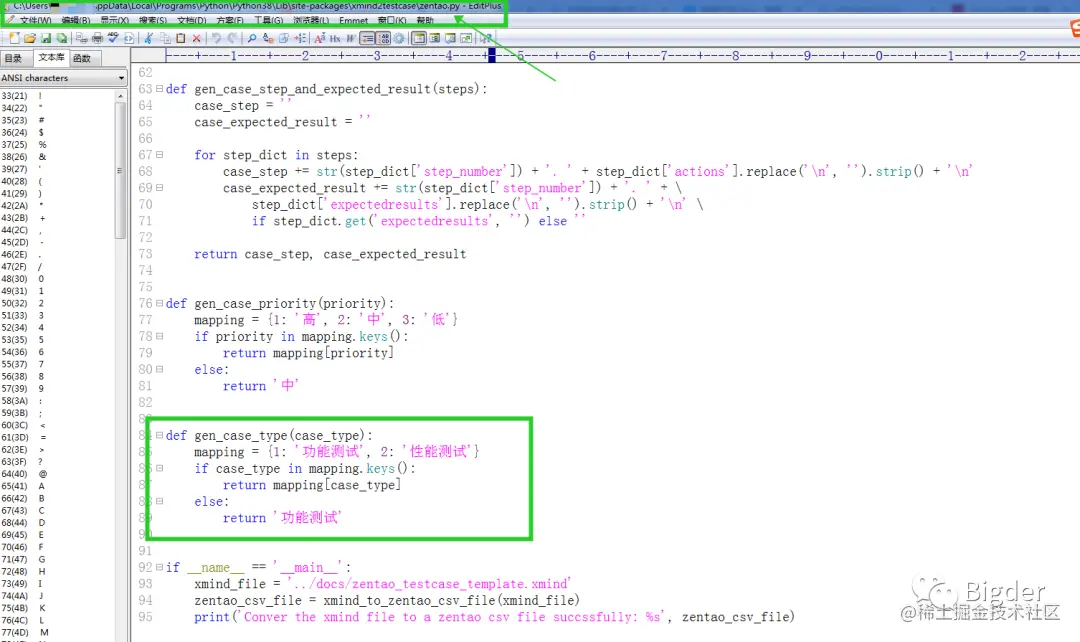
Task: Collapse the gen_case_priority function fold
Action: 159,303
